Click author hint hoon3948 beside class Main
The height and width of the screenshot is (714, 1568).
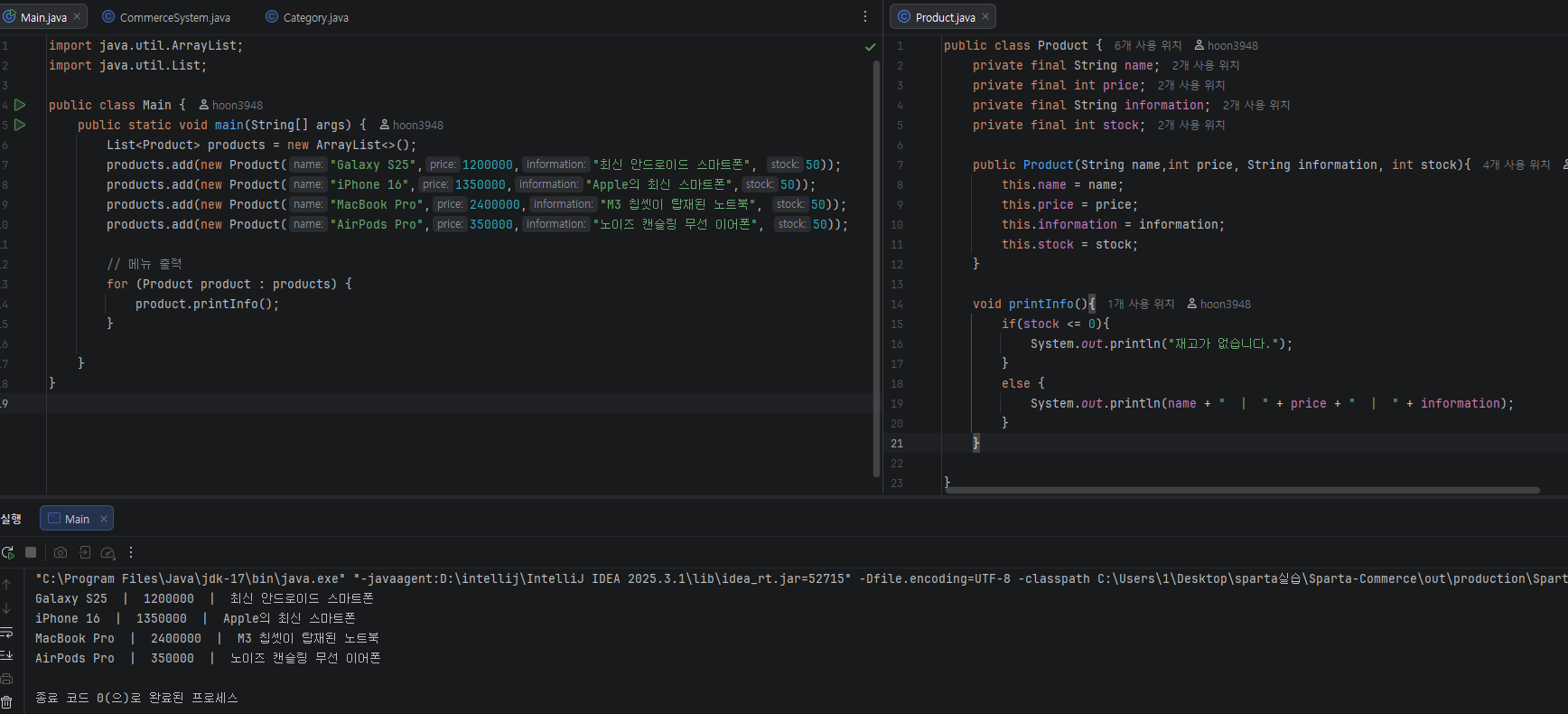click(x=231, y=105)
